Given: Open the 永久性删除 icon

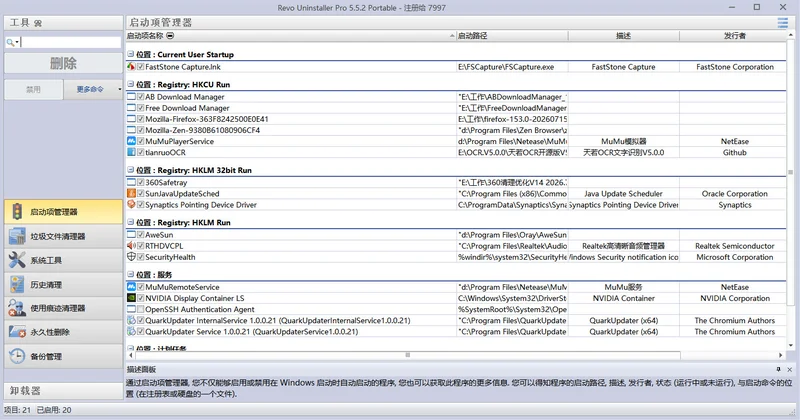Looking at the screenshot, I should (17, 332).
